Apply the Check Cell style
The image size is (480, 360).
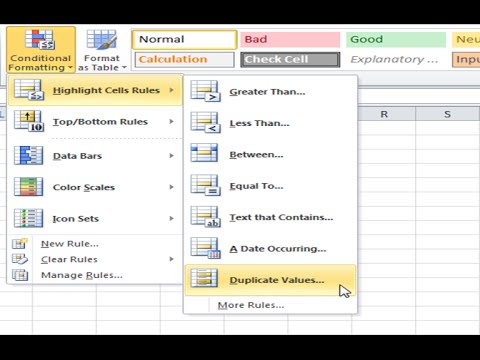pyautogui.click(x=290, y=59)
